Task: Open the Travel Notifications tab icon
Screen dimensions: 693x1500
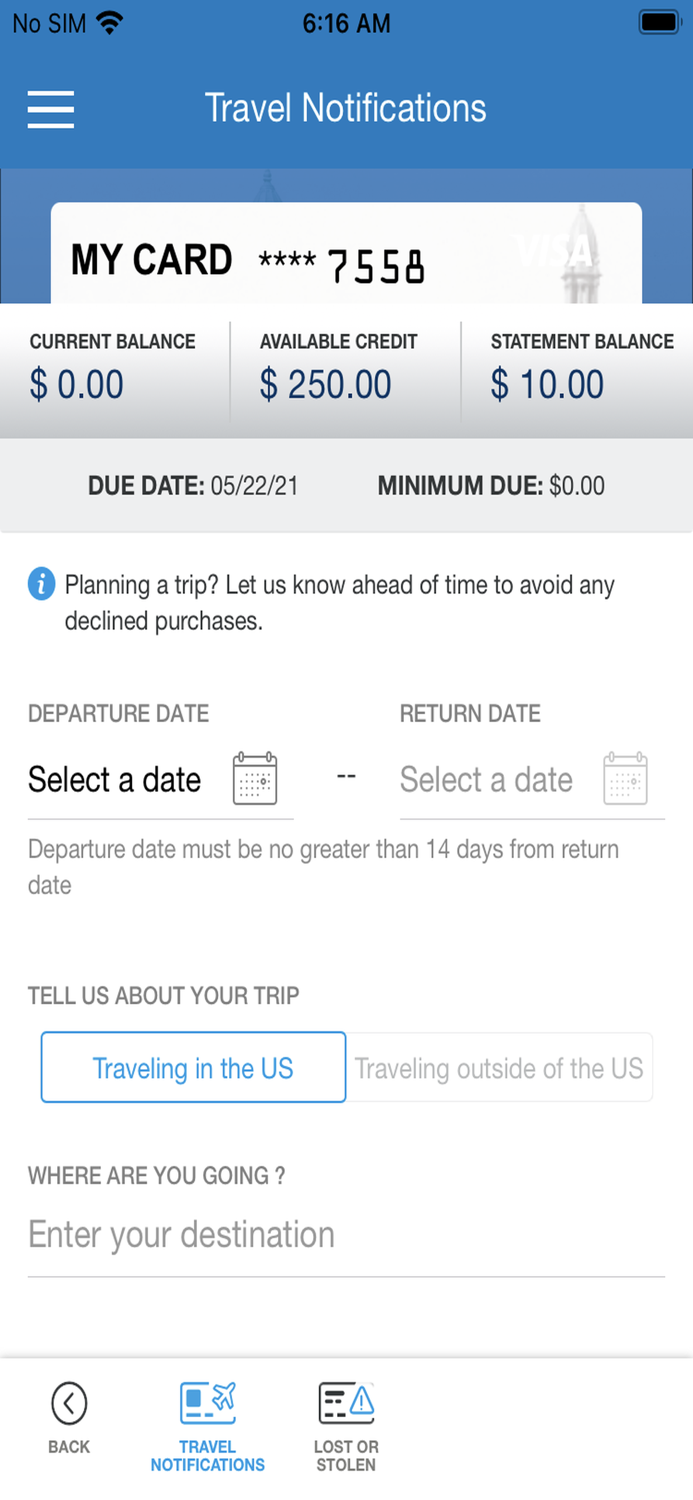Action: 208,1404
